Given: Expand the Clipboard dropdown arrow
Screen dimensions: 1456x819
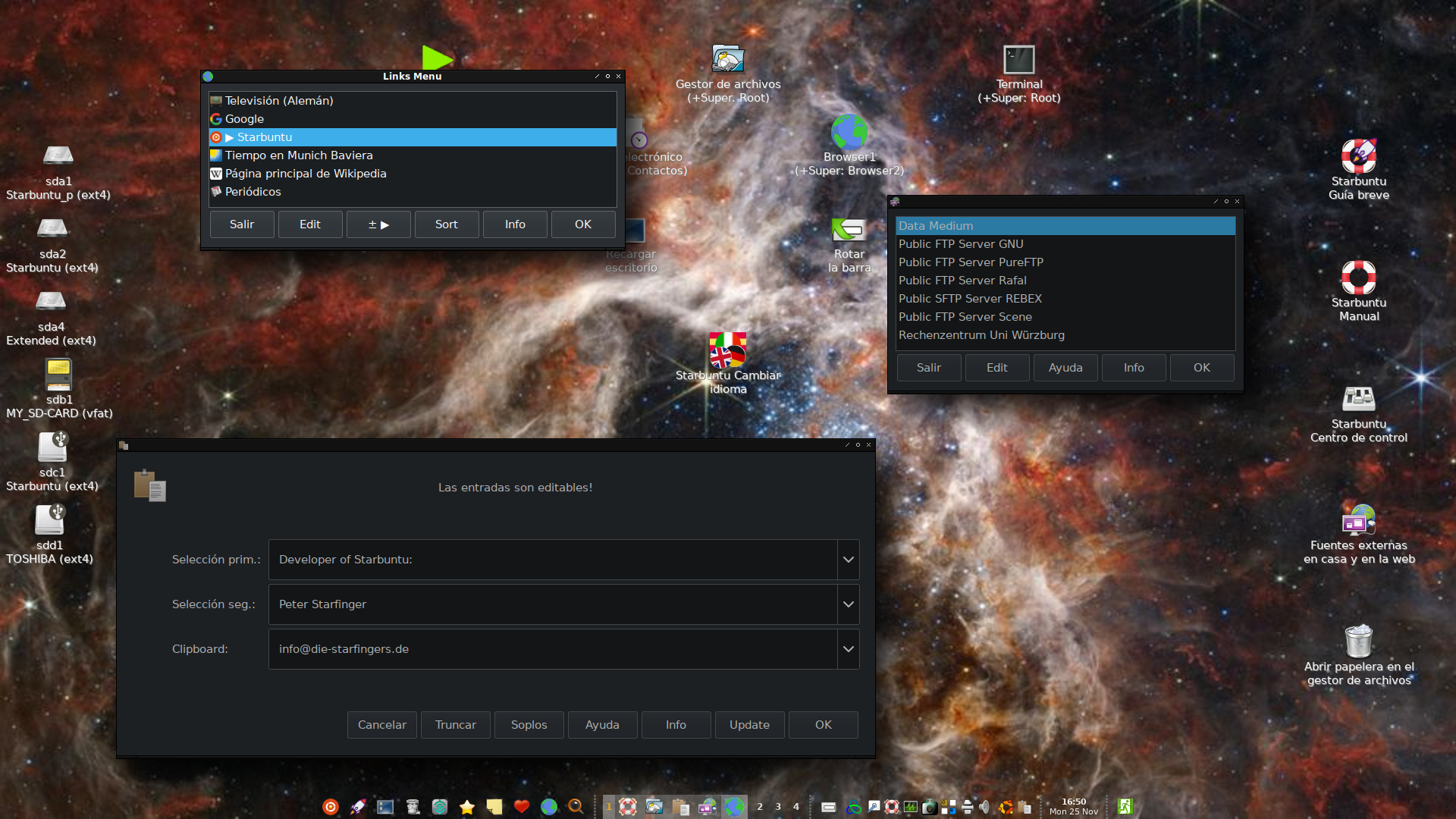Looking at the screenshot, I should [x=848, y=649].
